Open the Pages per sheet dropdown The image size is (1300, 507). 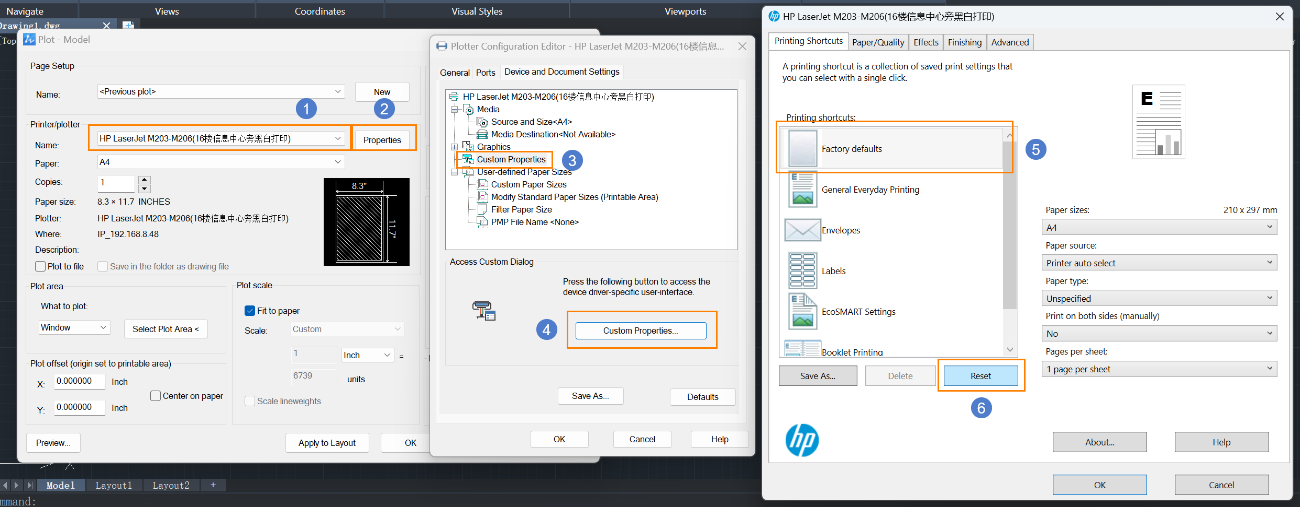pos(1269,369)
